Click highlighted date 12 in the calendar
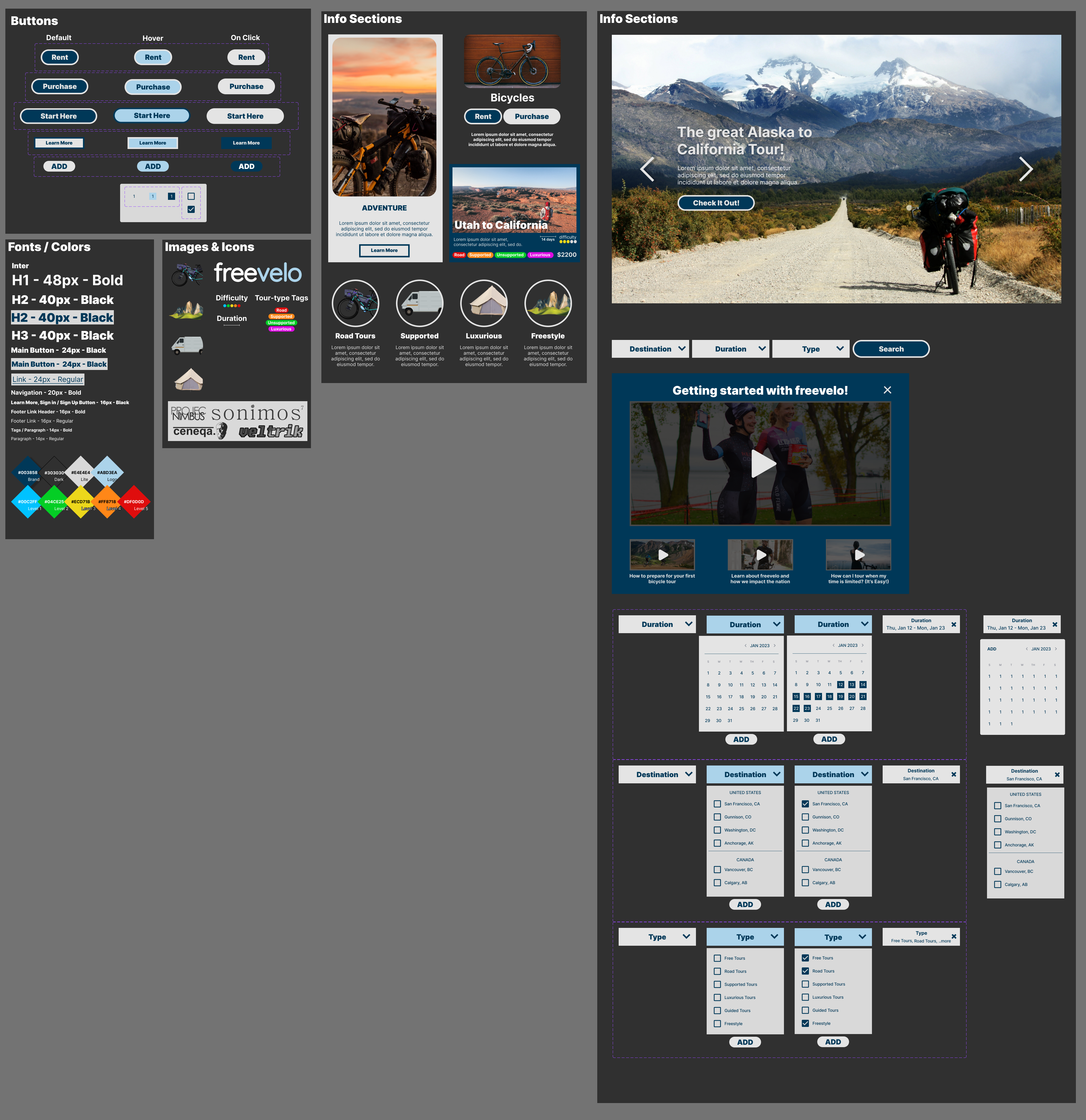1086x1120 pixels. pos(841,685)
